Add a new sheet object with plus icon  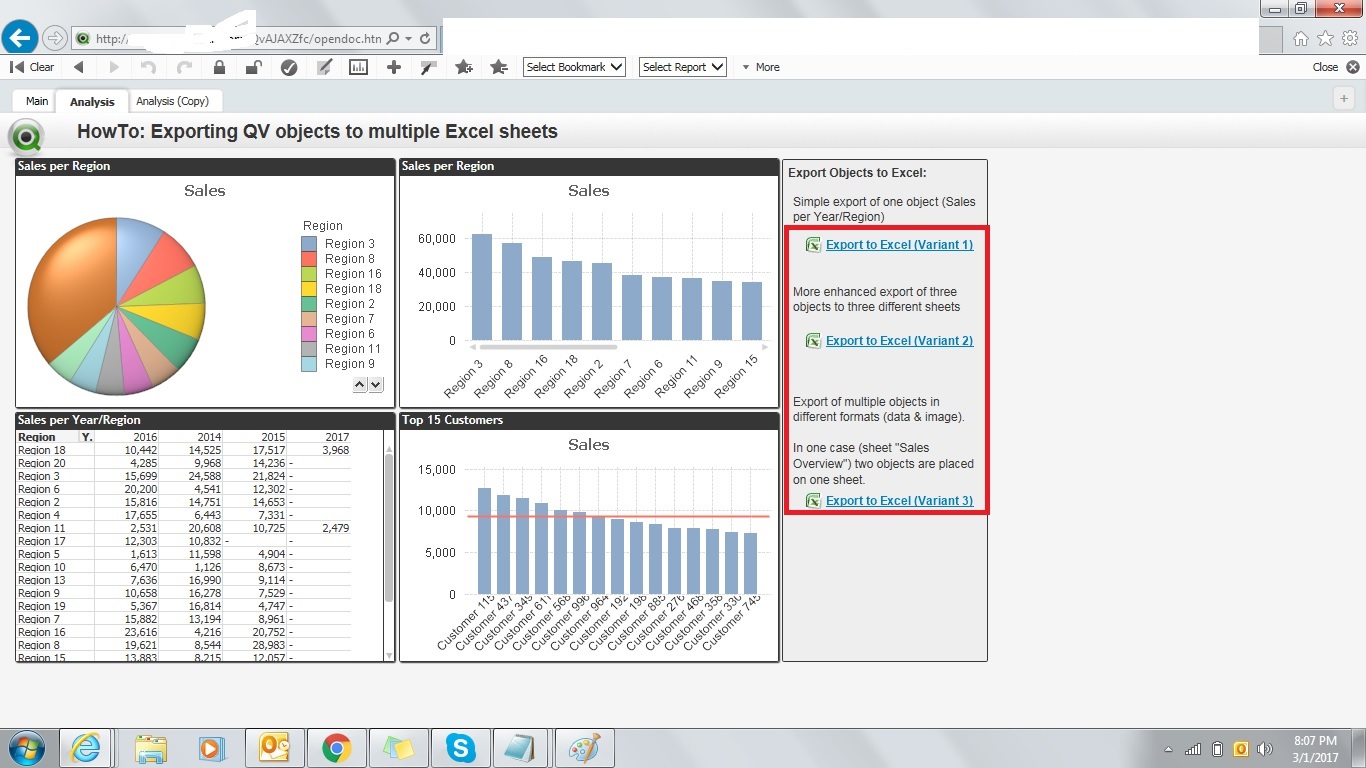tap(394, 67)
